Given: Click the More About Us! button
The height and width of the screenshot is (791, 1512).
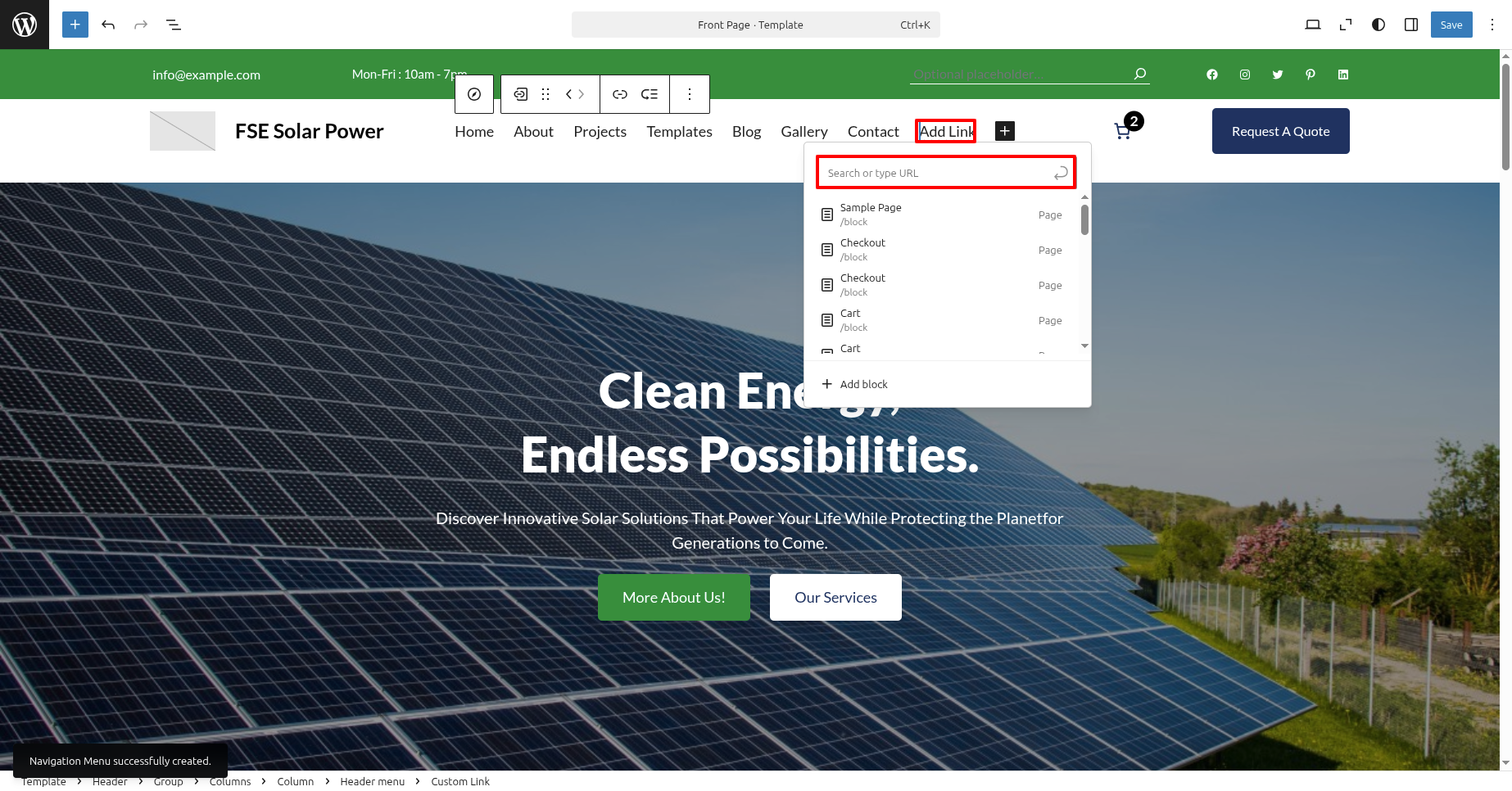Looking at the screenshot, I should click(674, 597).
